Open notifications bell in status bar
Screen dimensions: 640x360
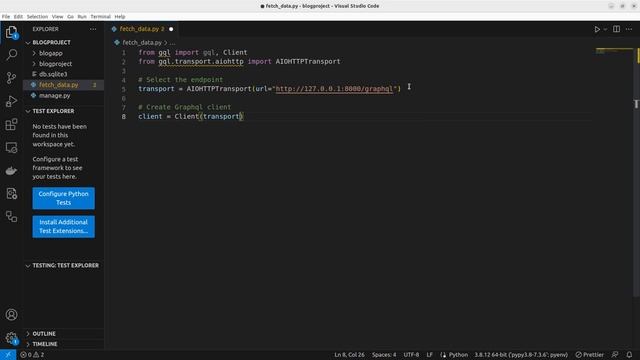point(629,355)
